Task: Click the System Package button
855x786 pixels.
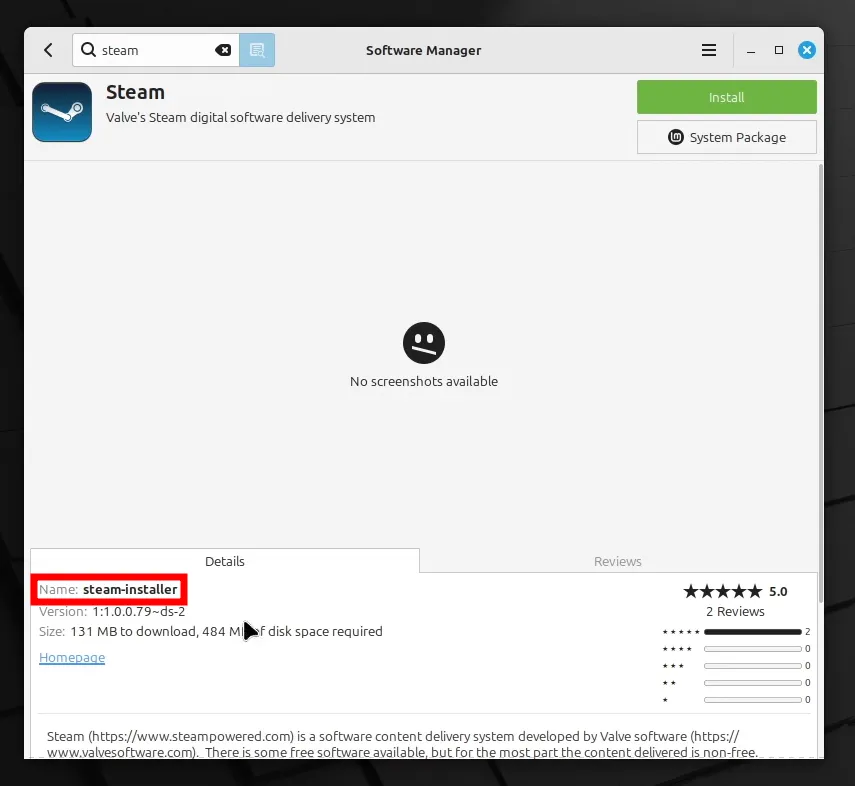Action: click(x=726, y=137)
